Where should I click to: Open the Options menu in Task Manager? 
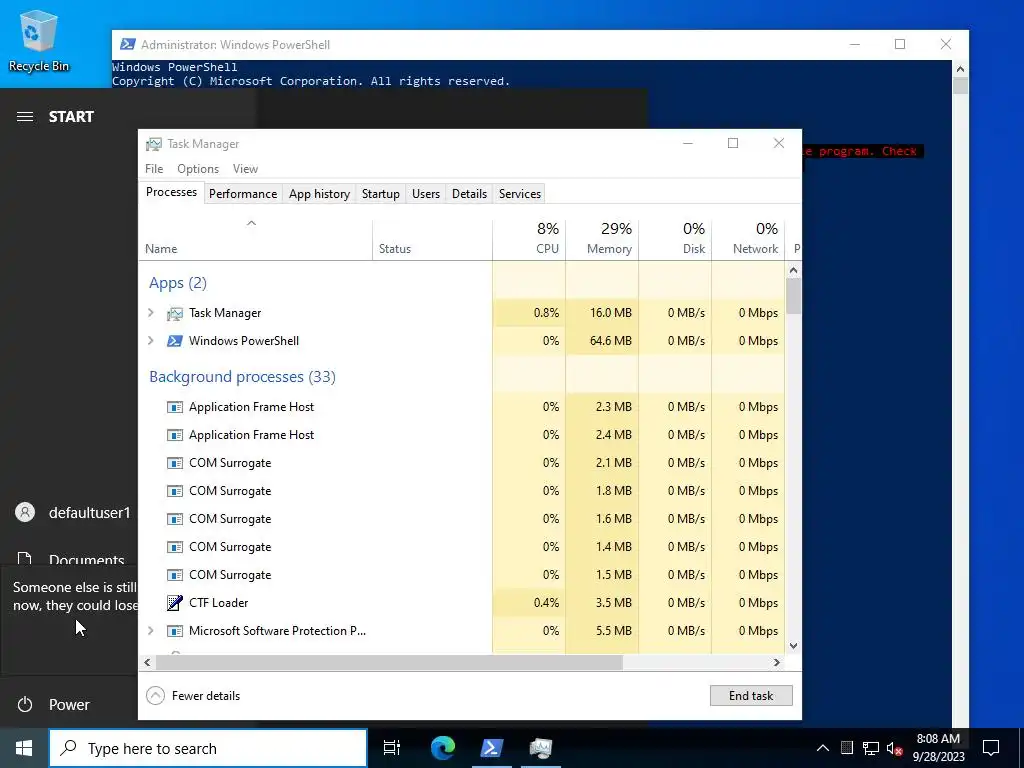pos(198,168)
